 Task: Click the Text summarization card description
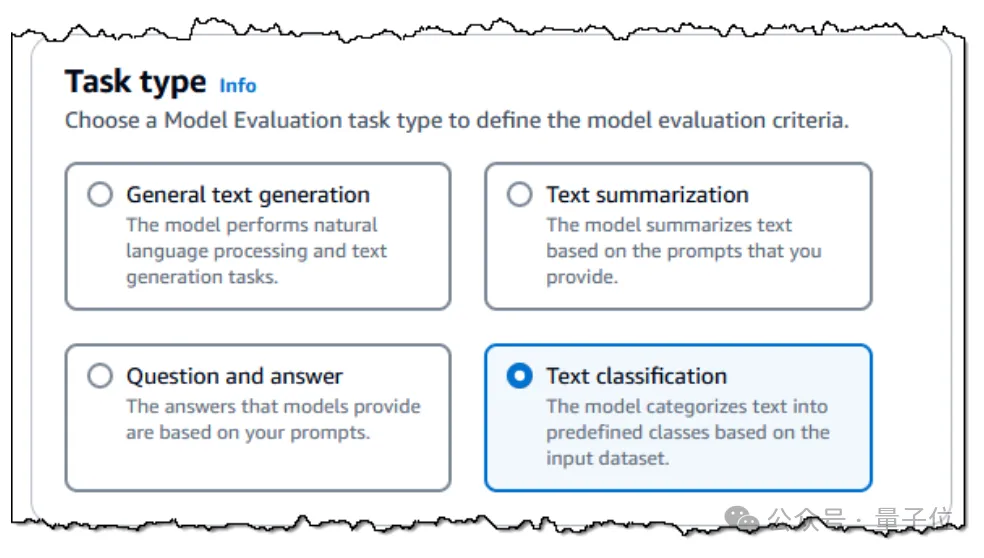coord(683,251)
